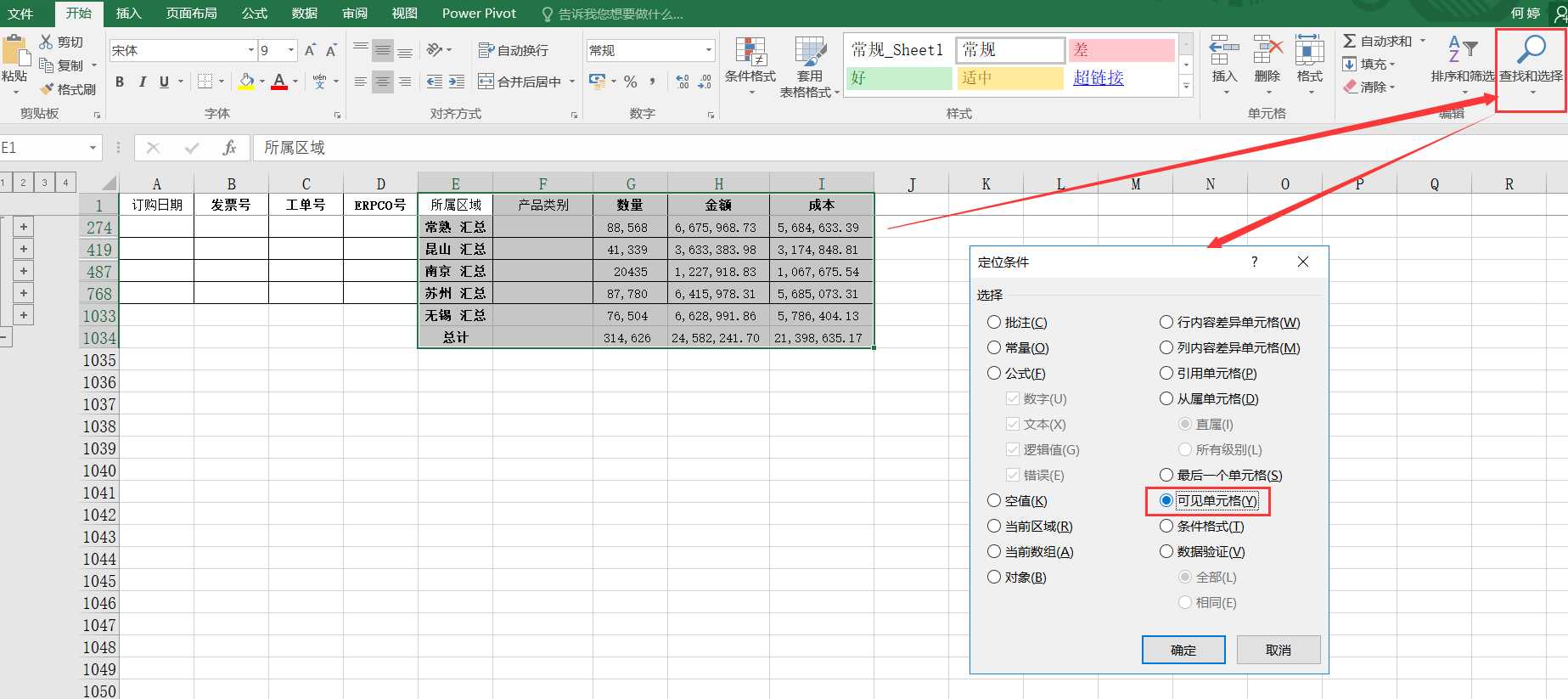Screen dimensions: 1568x699
Task: Switch to Power Pivot tab
Action: coord(479,14)
